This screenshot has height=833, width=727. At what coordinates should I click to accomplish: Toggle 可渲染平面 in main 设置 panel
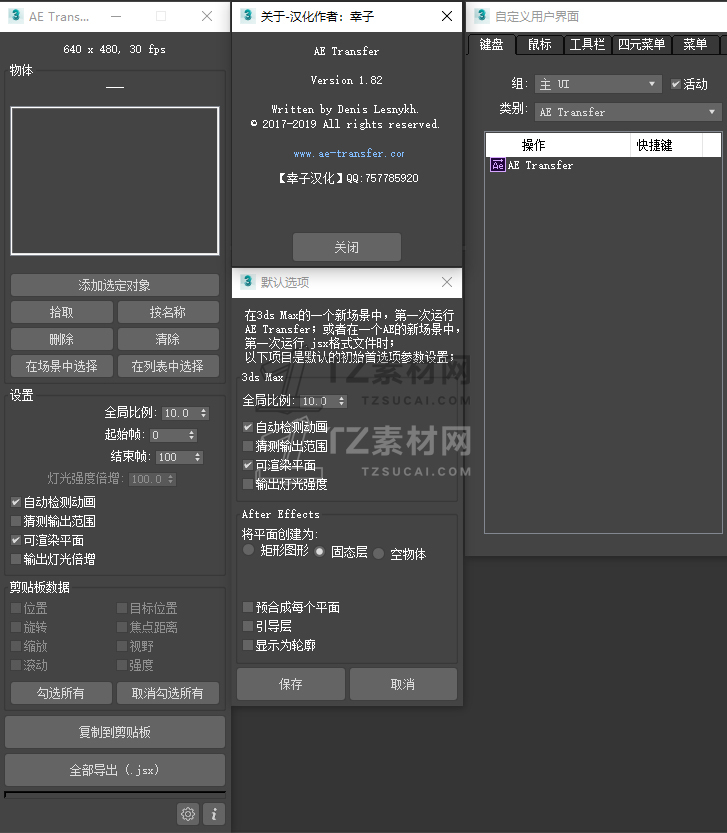pyautogui.click(x=16, y=540)
